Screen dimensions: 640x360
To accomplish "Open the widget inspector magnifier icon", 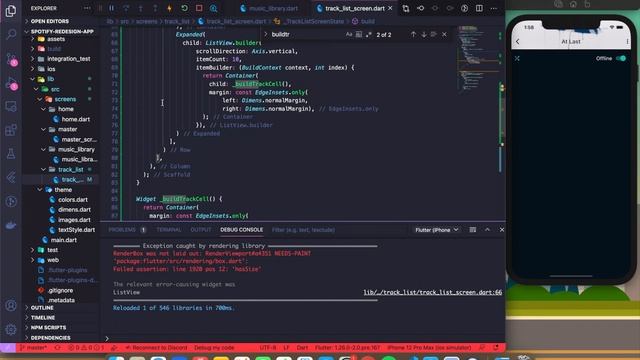I will tap(213, 8).
